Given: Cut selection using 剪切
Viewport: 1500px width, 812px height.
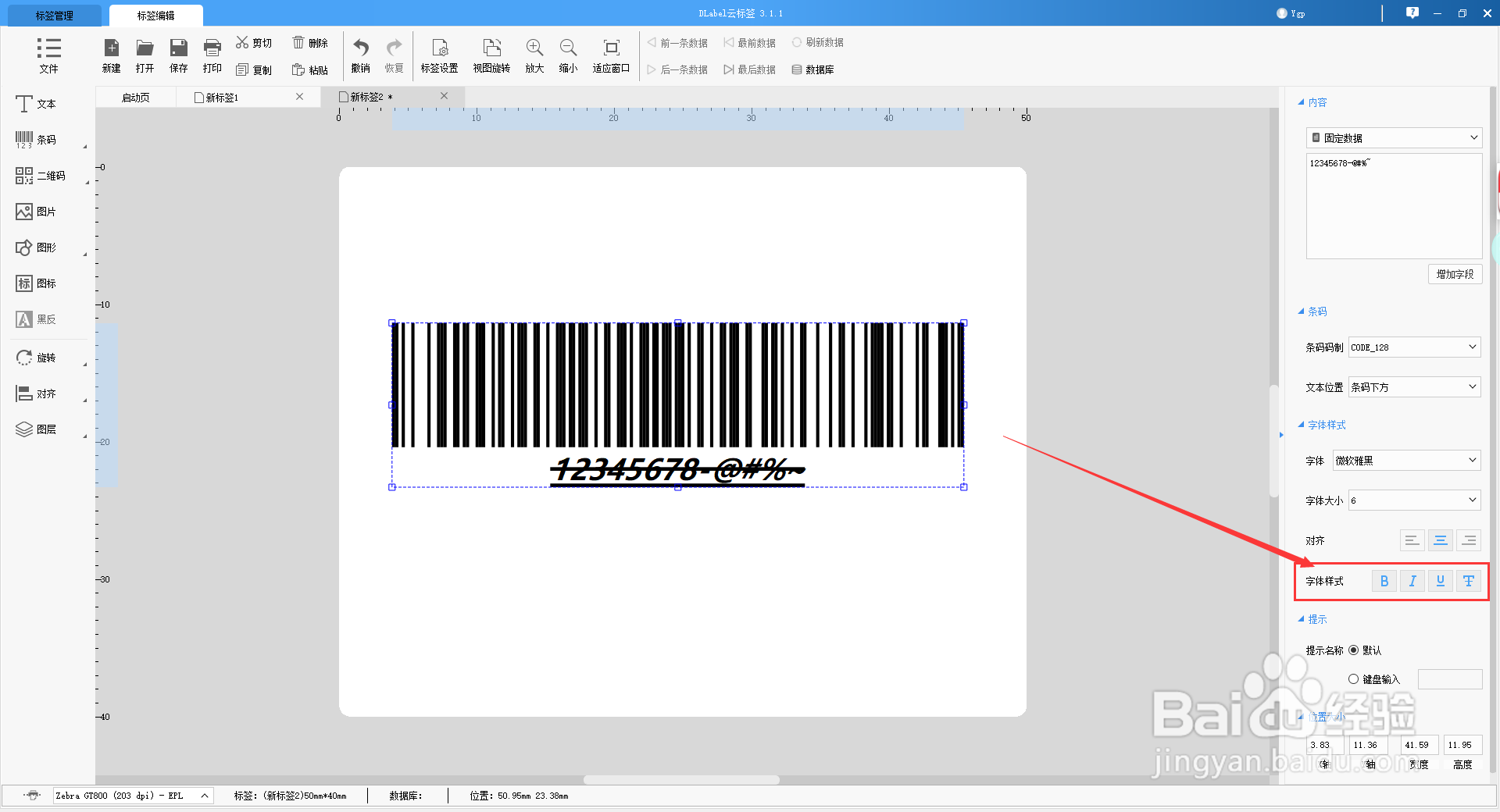Looking at the screenshot, I should pyautogui.click(x=254, y=43).
